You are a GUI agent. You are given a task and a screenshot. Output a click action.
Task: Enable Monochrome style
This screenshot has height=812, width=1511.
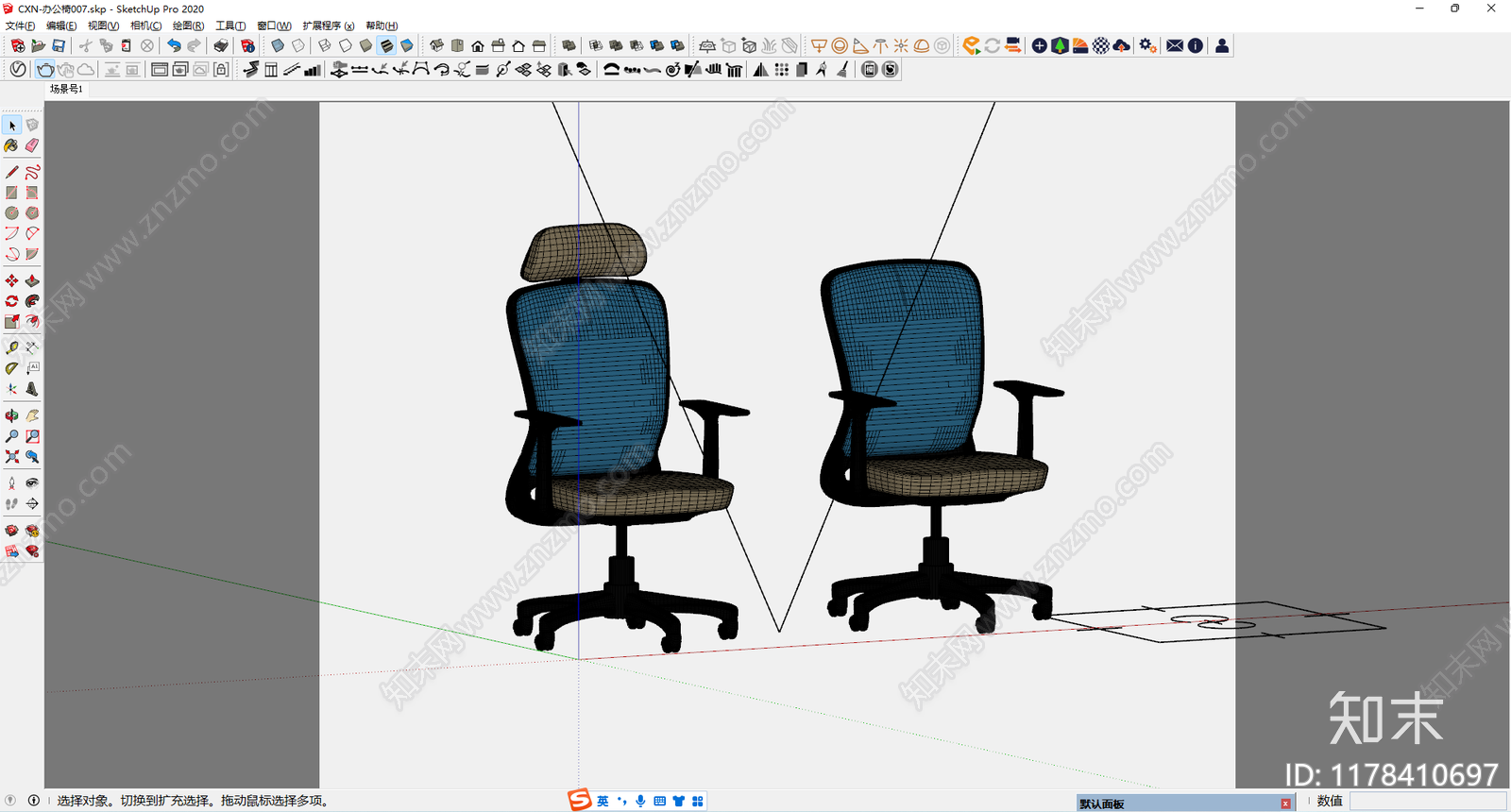(407, 45)
